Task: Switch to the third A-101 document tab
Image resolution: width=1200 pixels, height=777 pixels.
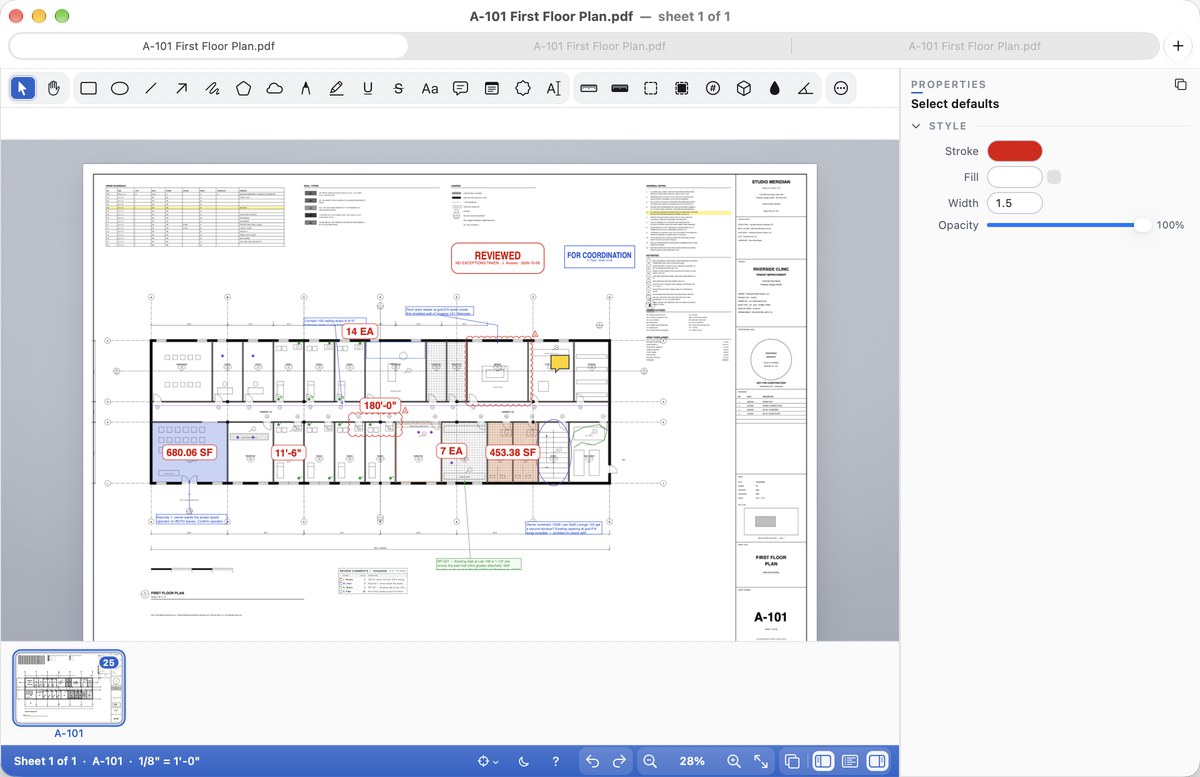Action: tap(975, 46)
